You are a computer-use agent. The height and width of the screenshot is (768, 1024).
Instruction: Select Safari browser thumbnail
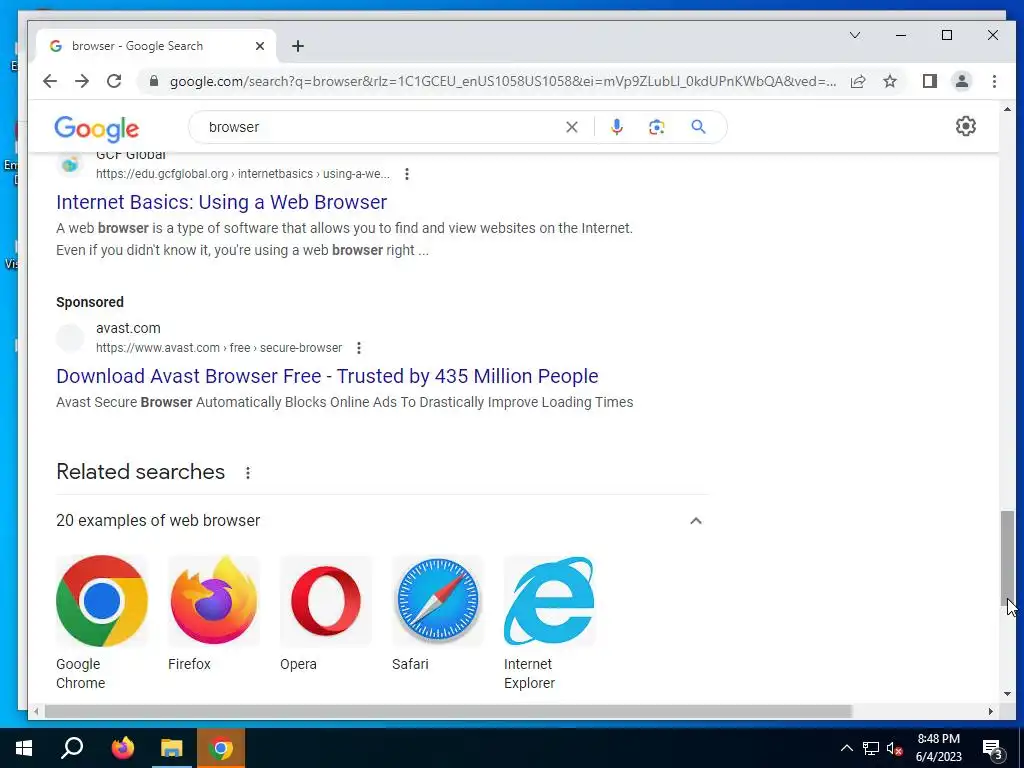(438, 601)
